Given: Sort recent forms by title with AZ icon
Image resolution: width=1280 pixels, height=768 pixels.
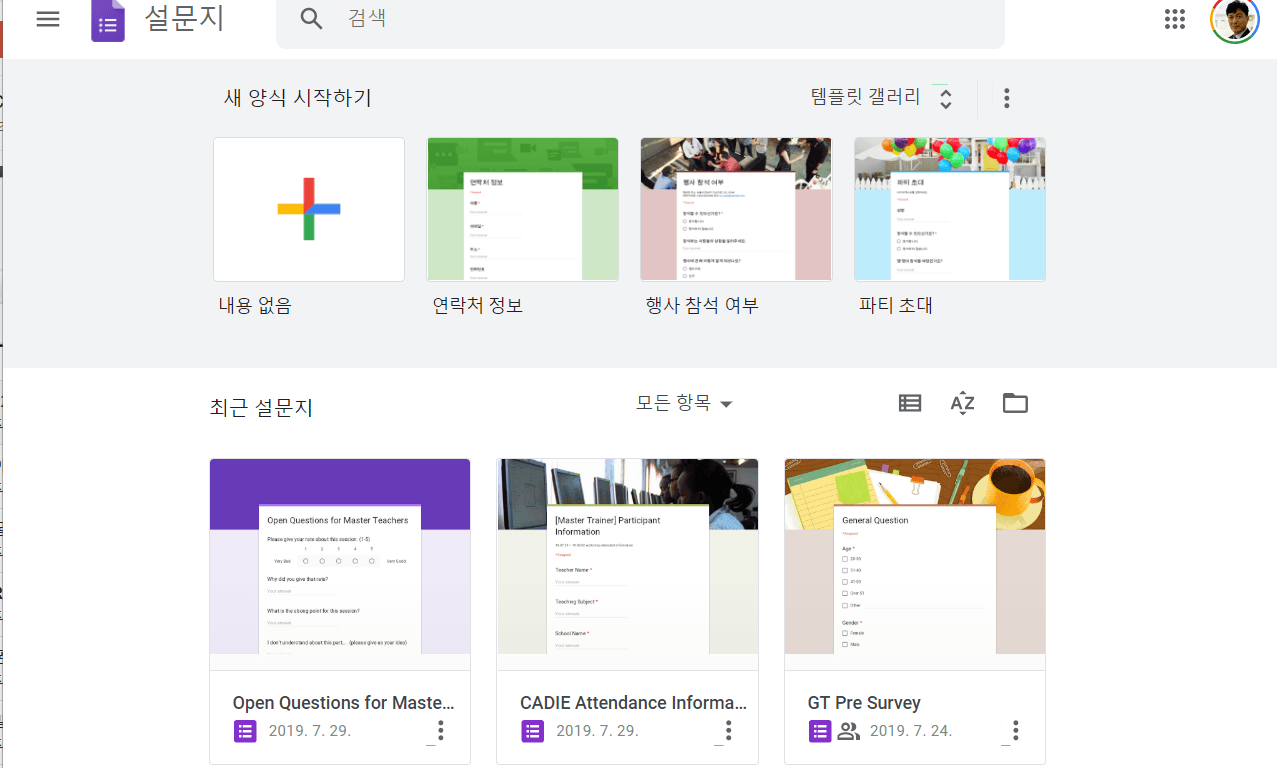Looking at the screenshot, I should coord(962,403).
